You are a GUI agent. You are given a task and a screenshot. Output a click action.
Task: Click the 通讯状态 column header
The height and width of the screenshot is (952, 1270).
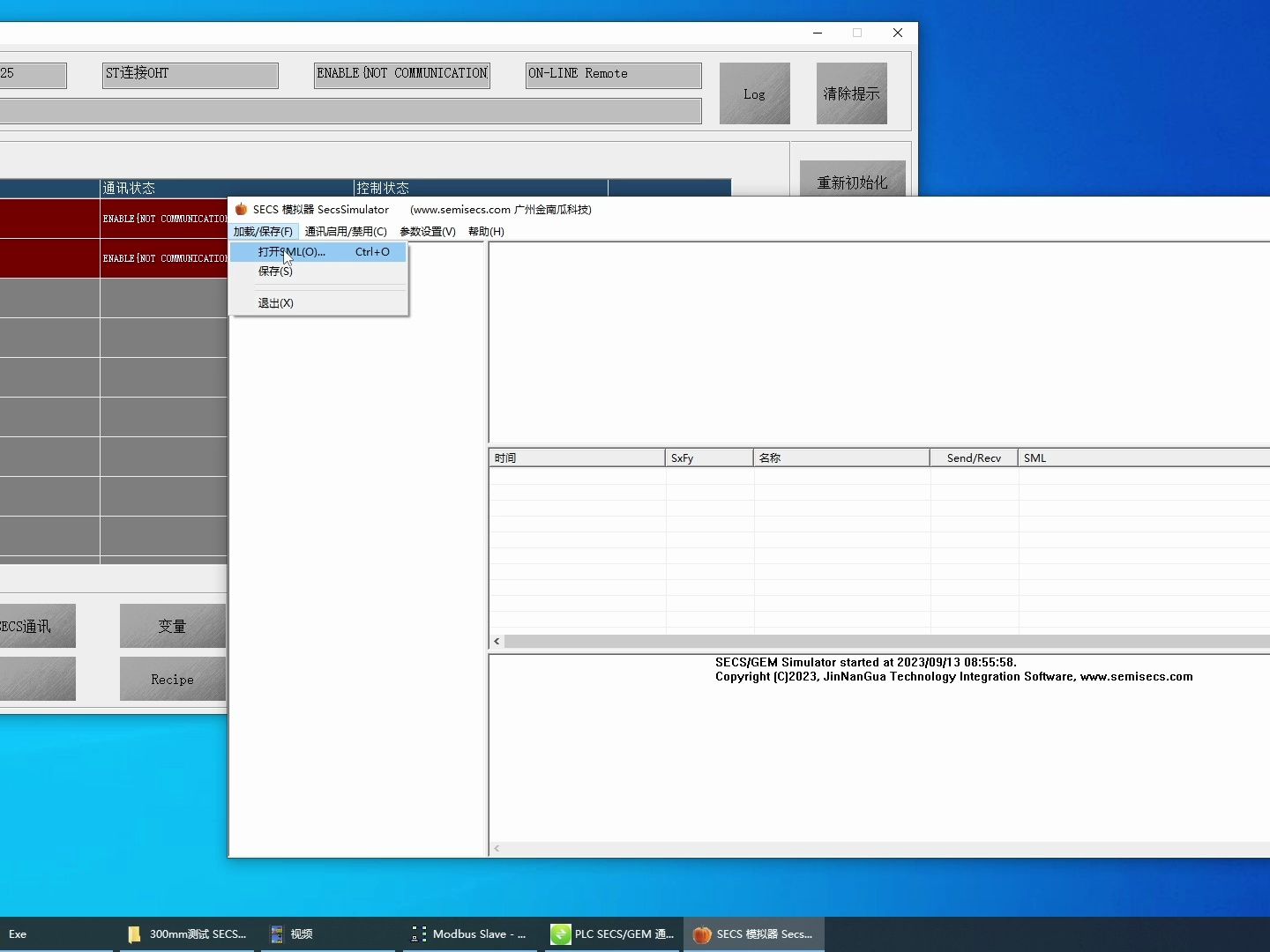[x=227, y=188]
